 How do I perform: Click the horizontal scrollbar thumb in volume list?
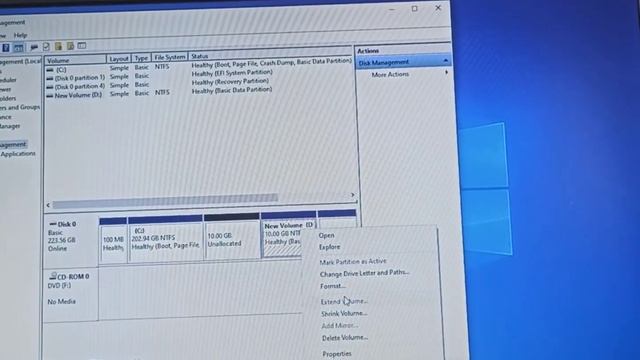(x=165, y=200)
